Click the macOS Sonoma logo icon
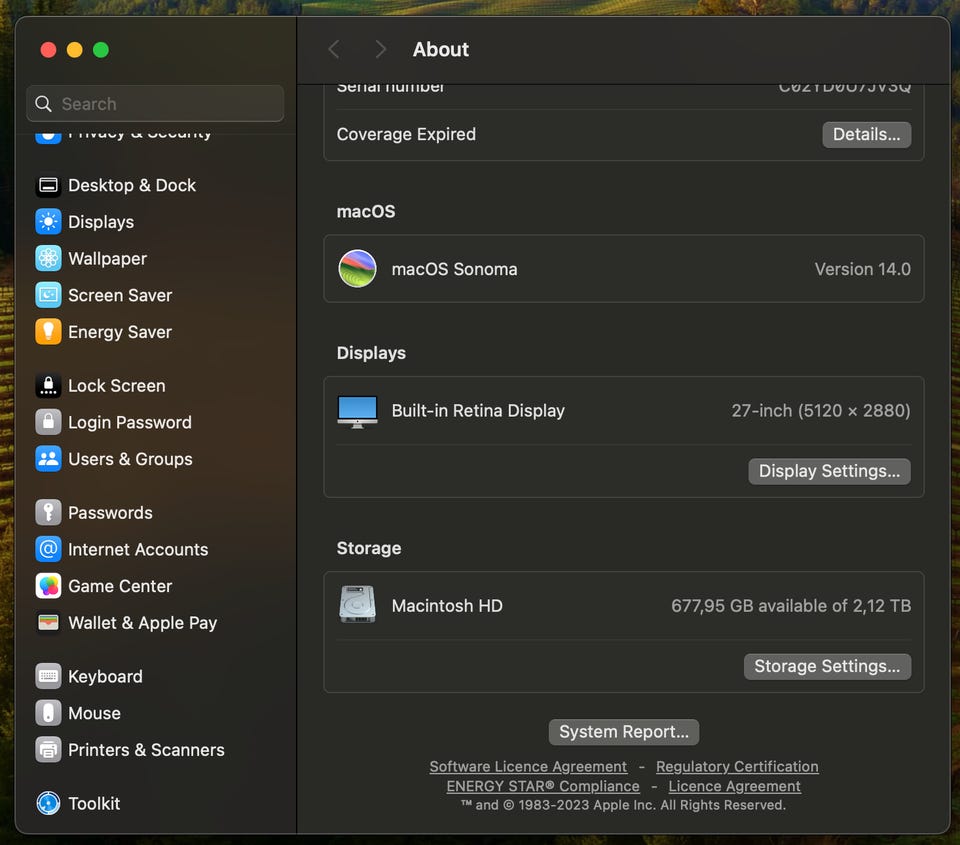This screenshot has height=845, width=960. tap(358, 269)
